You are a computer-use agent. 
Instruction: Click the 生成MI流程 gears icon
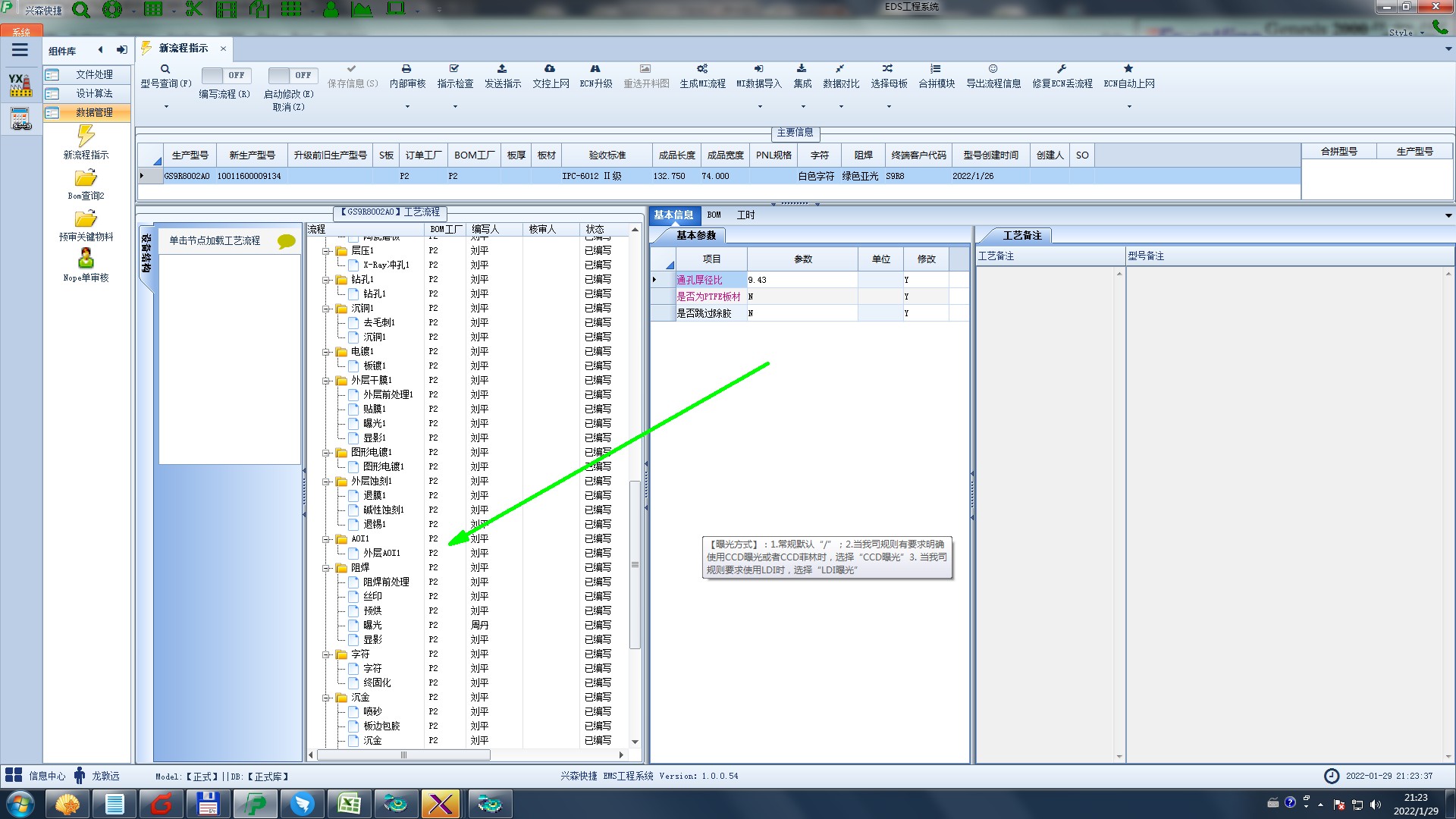point(702,69)
